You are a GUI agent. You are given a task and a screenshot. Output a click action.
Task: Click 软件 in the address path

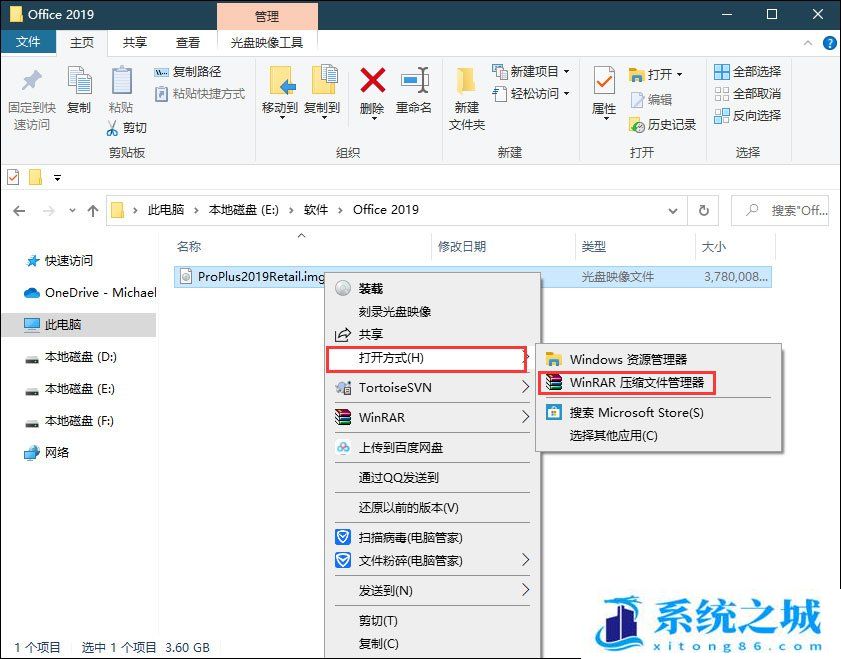click(315, 210)
